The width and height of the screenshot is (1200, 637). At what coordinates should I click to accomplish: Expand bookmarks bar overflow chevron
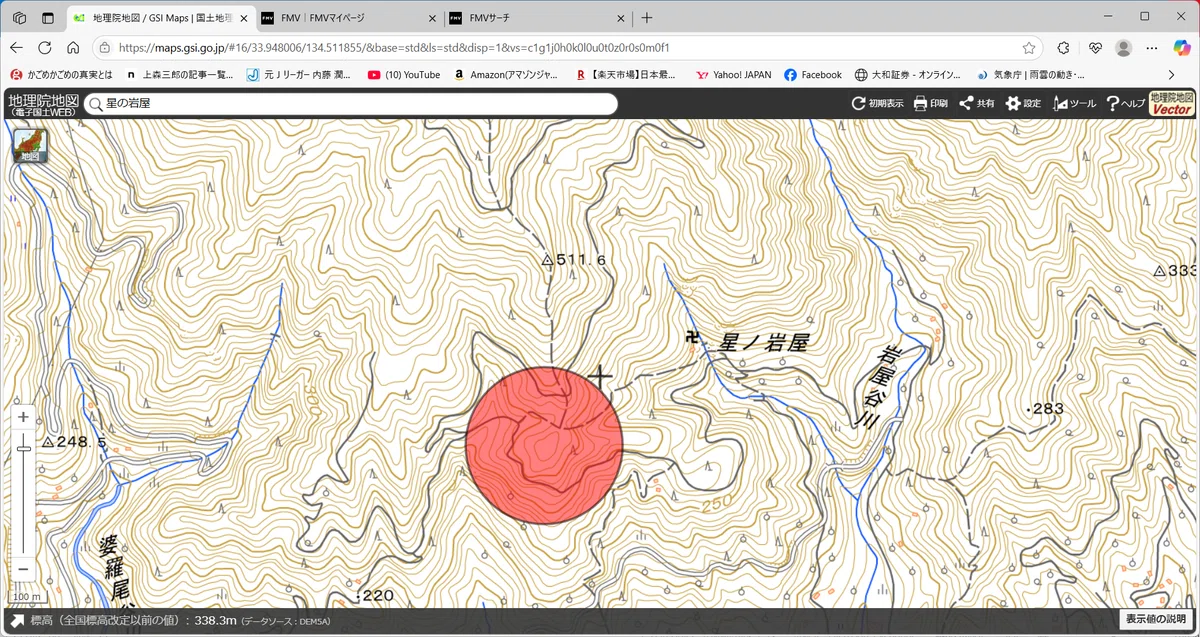tap(1171, 75)
